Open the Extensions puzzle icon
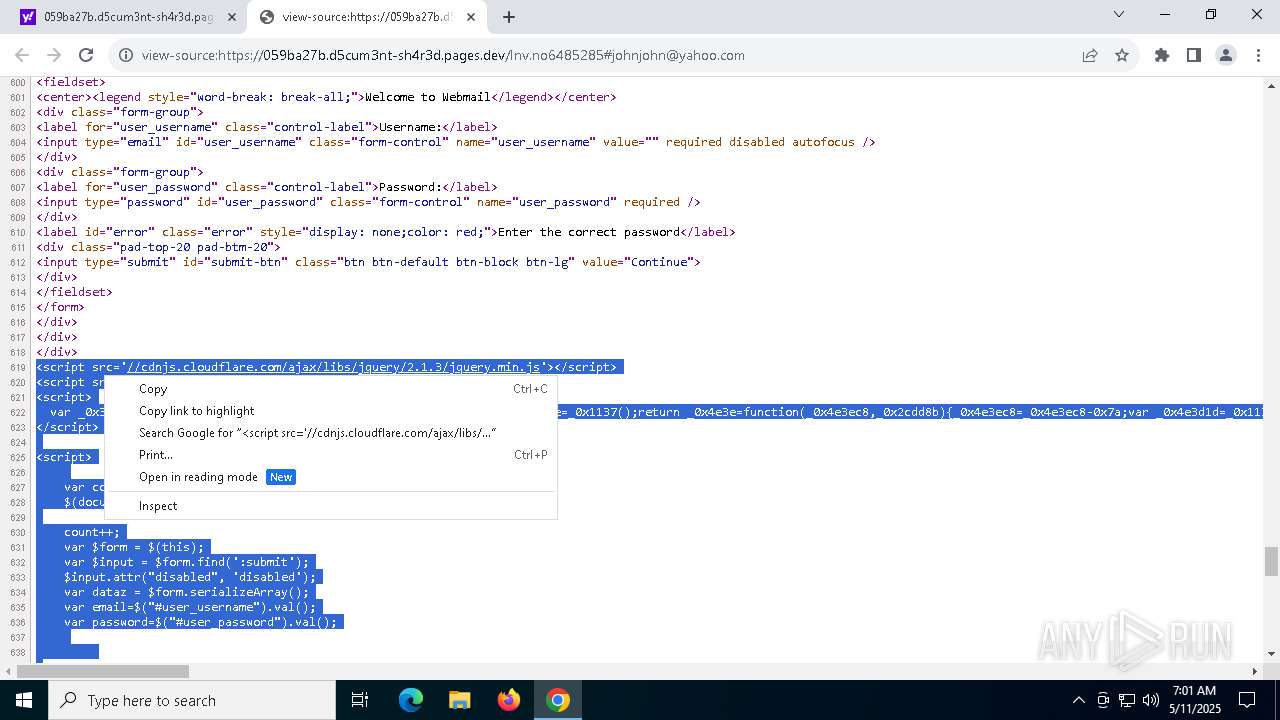Image resolution: width=1280 pixels, height=720 pixels. click(x=1162, y=55)
